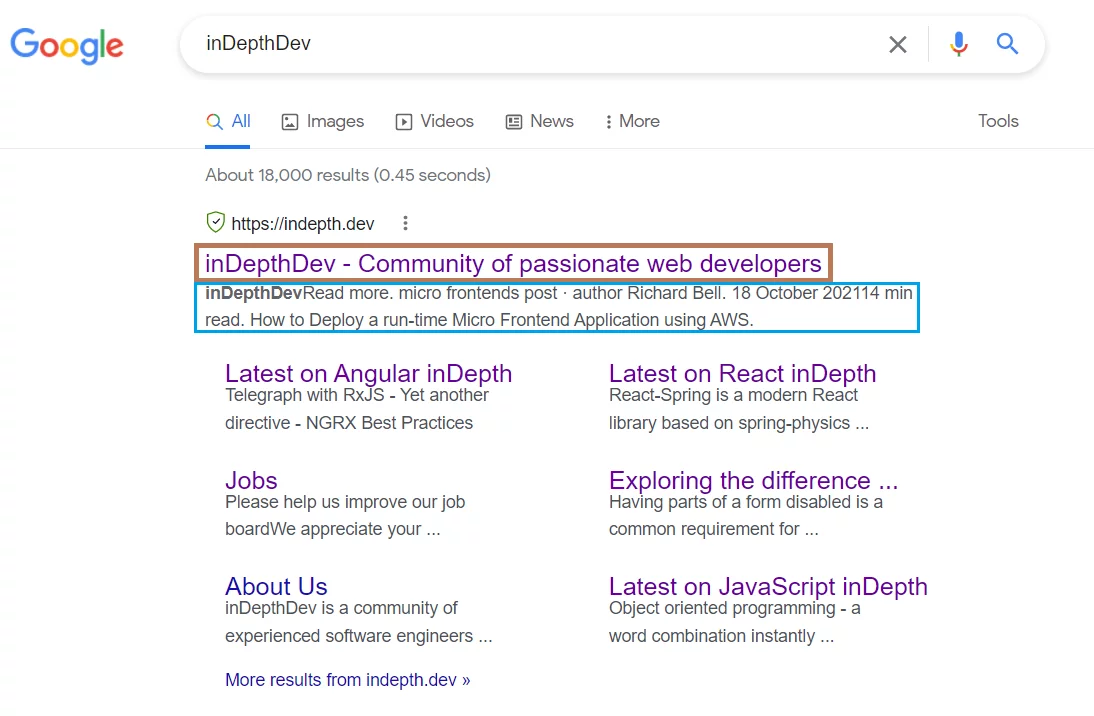Click the Please help us improve our job description
1094x716 pixels.
pyautogui.click(x=345, y=515)
